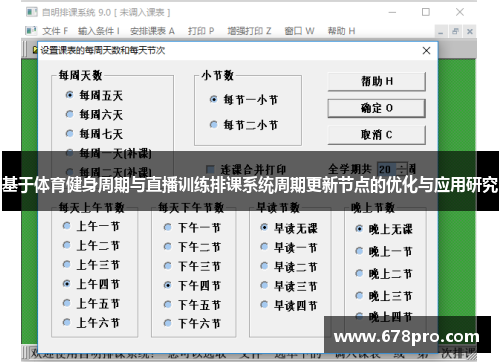500x362 pixels.
Task: Open the 安排课表 A menu
Action: [152, 31]
